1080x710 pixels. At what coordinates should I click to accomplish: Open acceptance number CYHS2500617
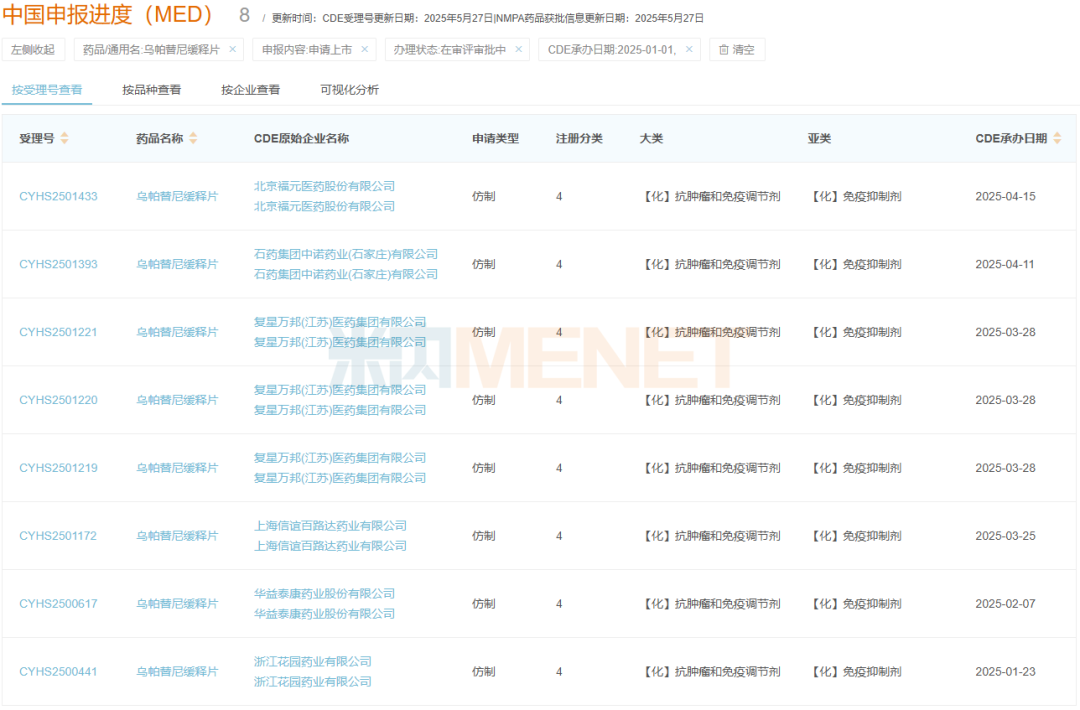click(59, 604)
